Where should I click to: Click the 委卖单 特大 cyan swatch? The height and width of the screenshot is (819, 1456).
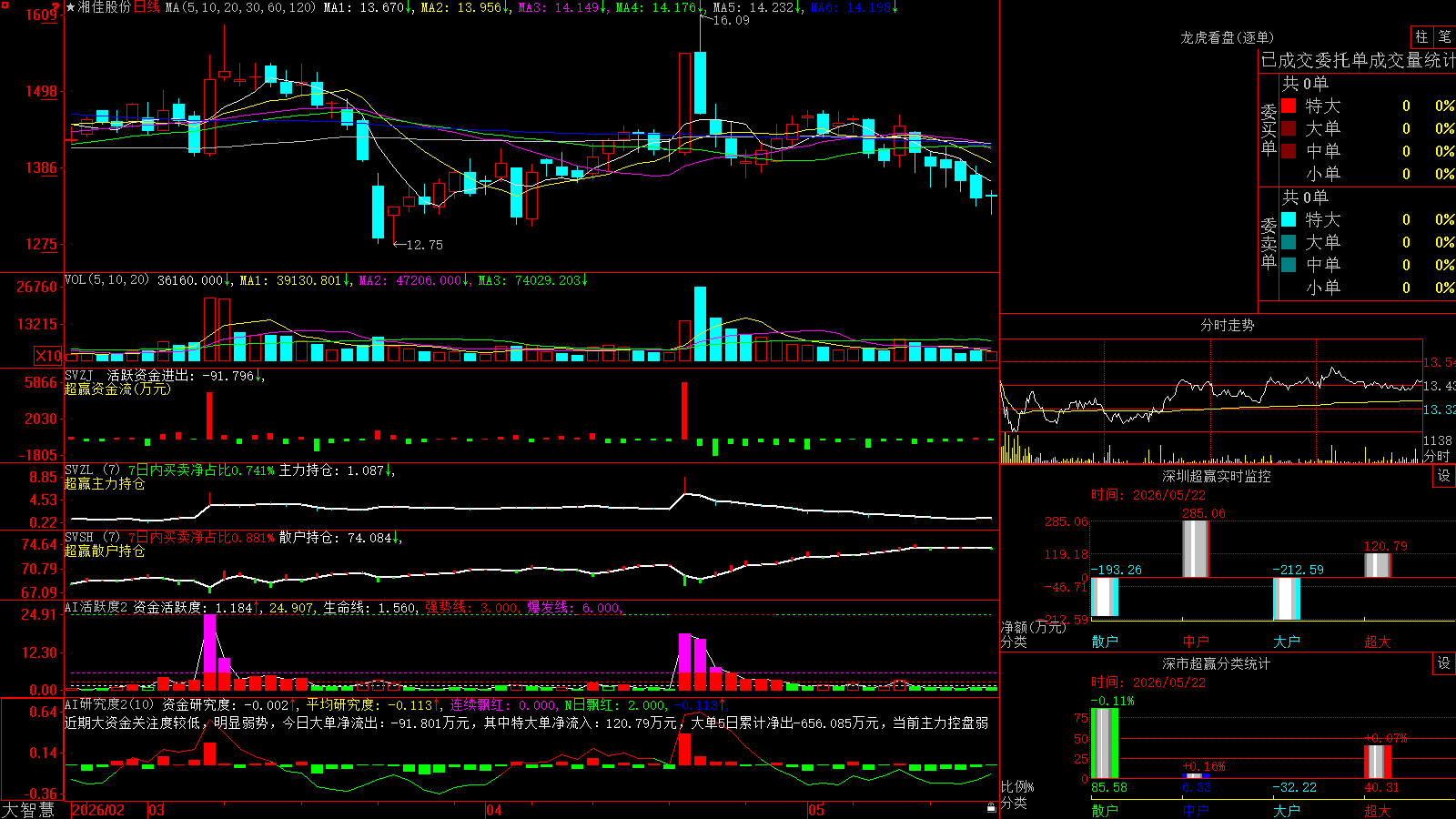pos(1289,219)
